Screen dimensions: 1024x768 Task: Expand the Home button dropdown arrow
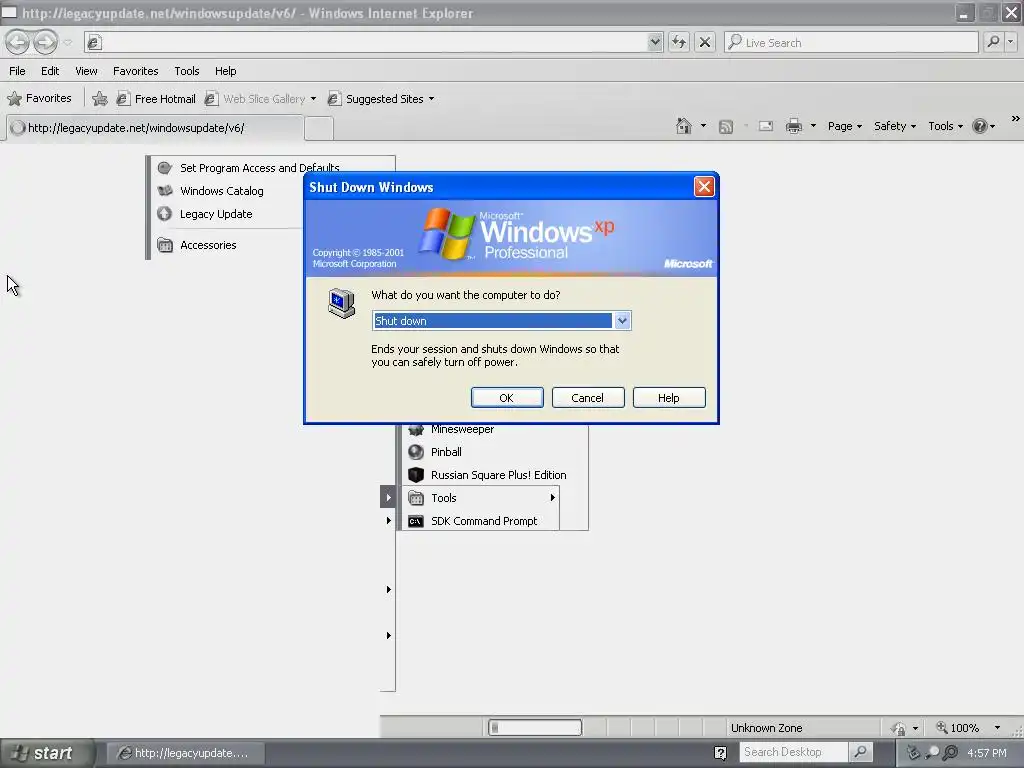coord(703,125)
